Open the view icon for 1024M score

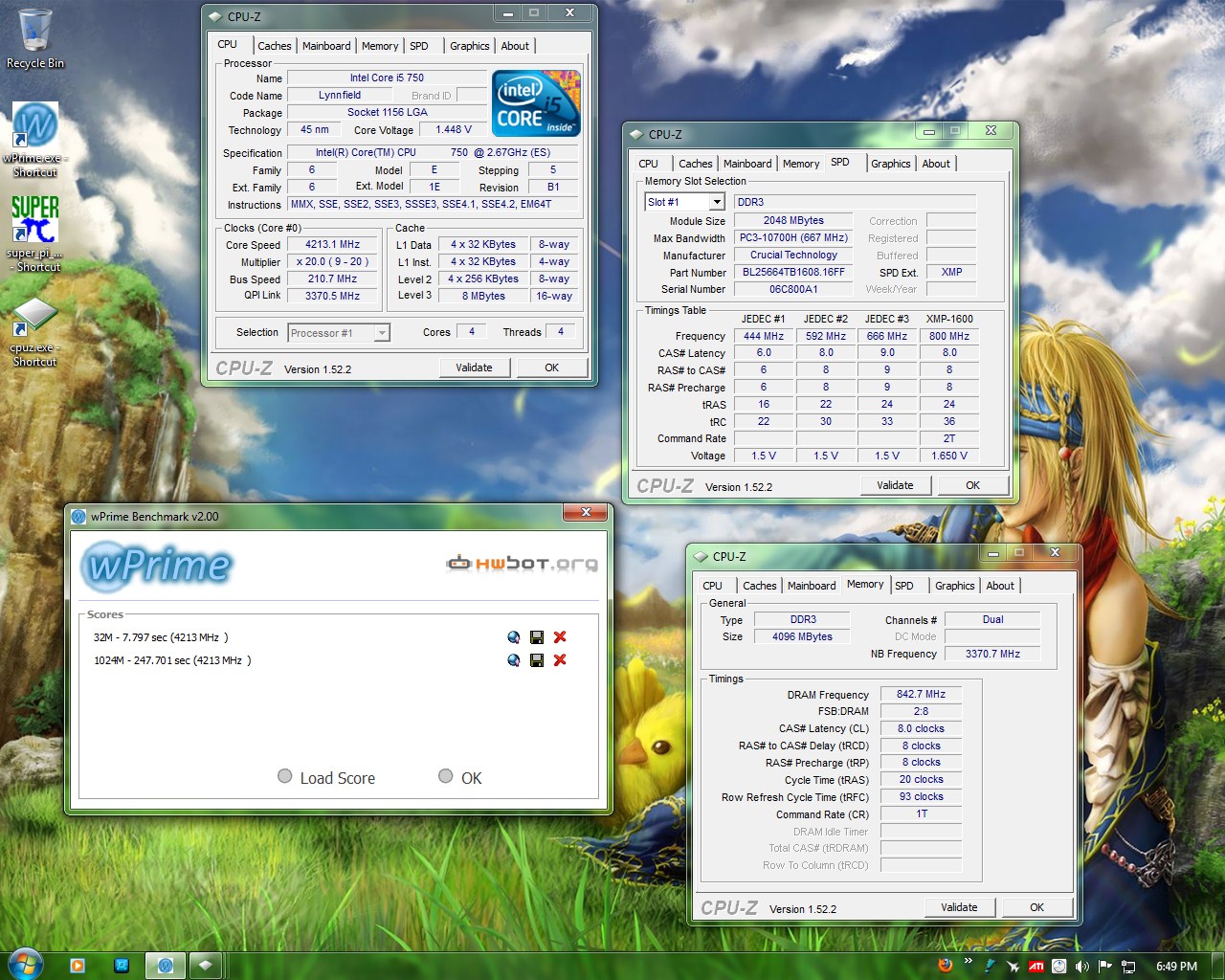[514, 660]
